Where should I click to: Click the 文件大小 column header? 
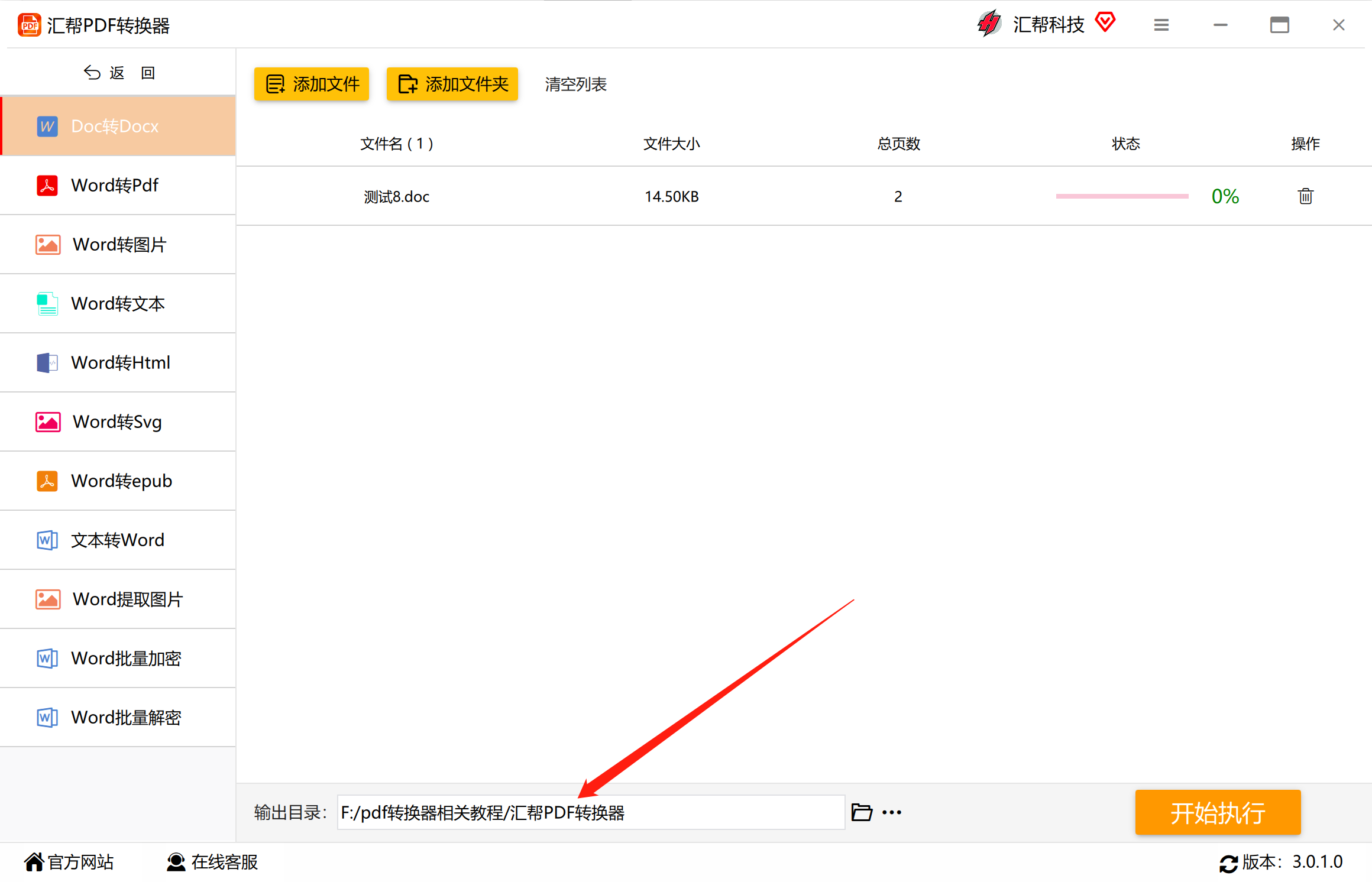coord(672,144)
